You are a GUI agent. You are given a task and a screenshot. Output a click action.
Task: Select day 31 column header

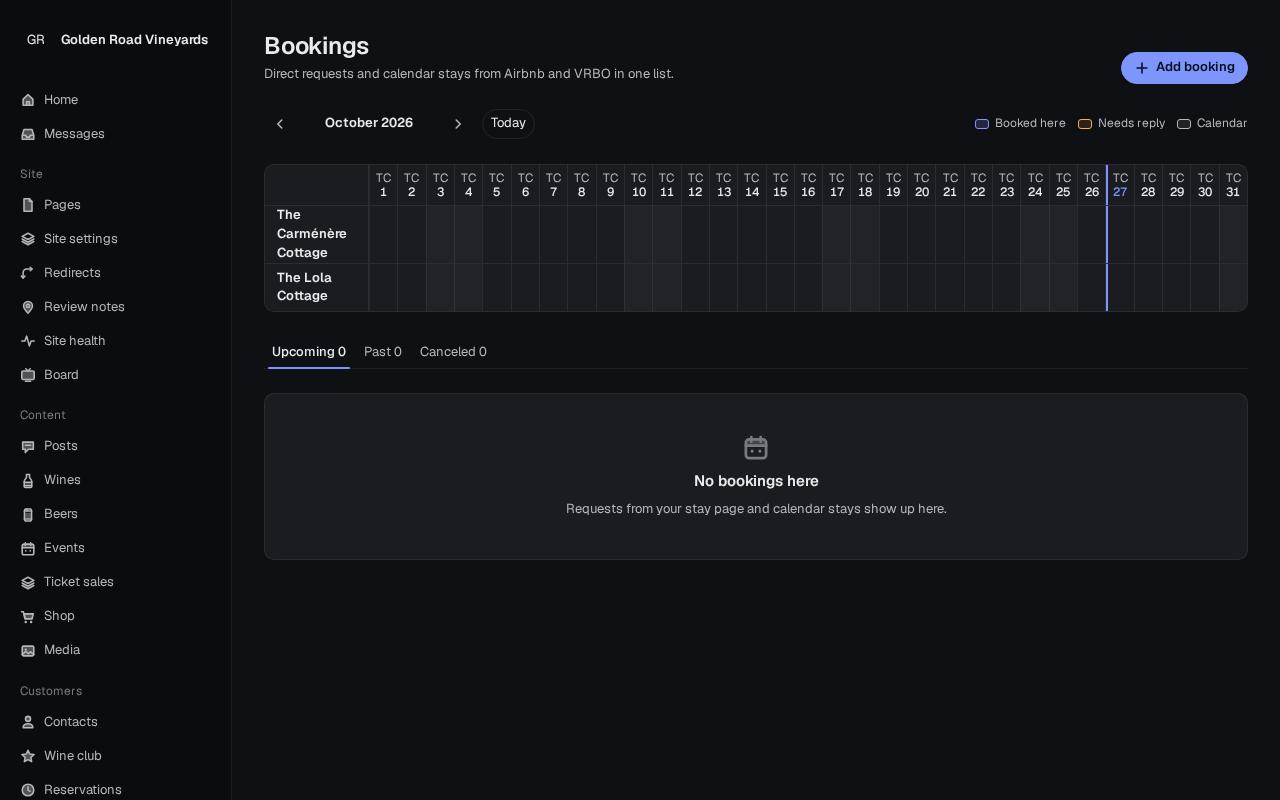(x=1233, y=185)
